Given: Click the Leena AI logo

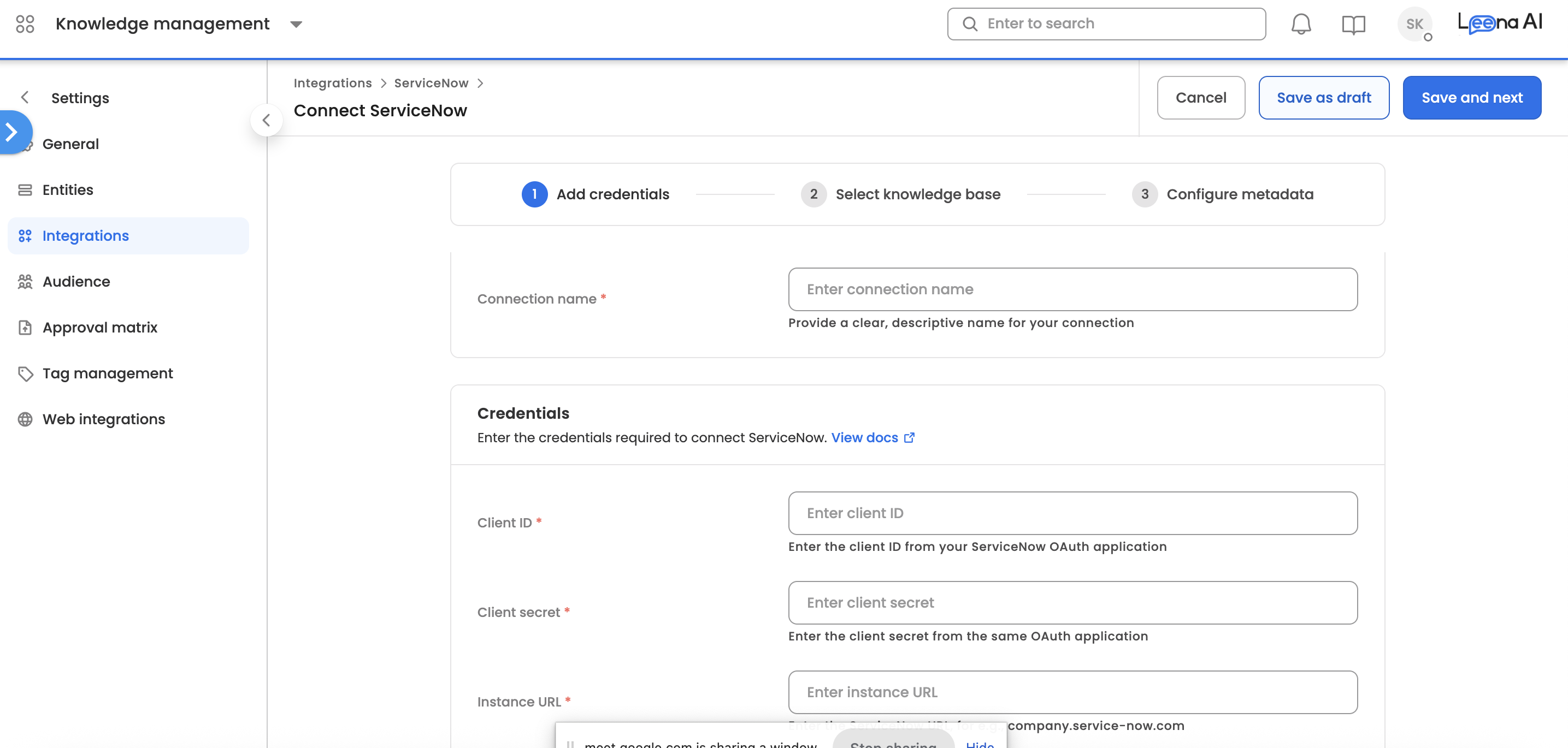Looking at the screenshot, I should click(x=1500, y=23).
